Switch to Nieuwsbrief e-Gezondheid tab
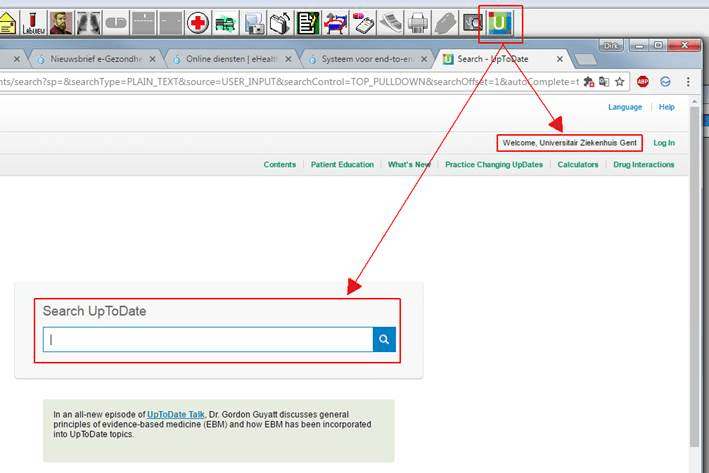Screen dimensions: 709x473 pos(95,59)
